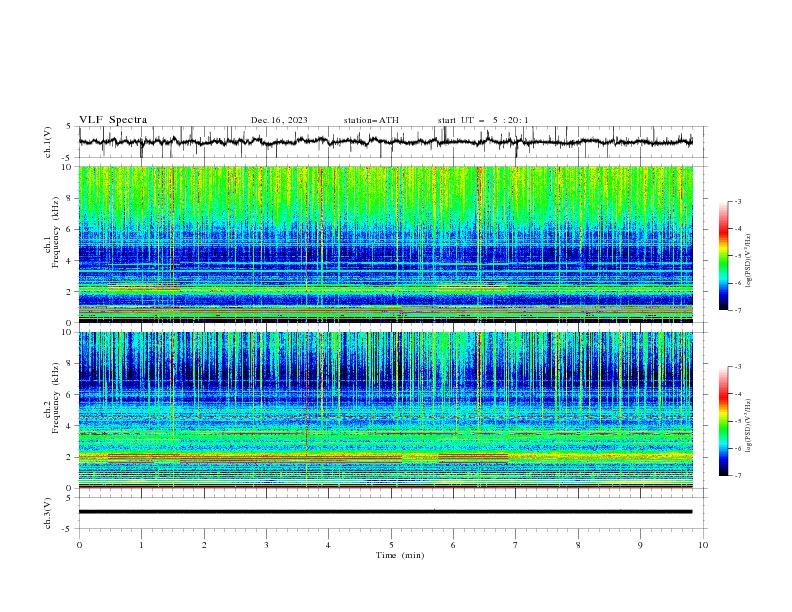Click the "9" tick on the time axis

tap(640, 545)
